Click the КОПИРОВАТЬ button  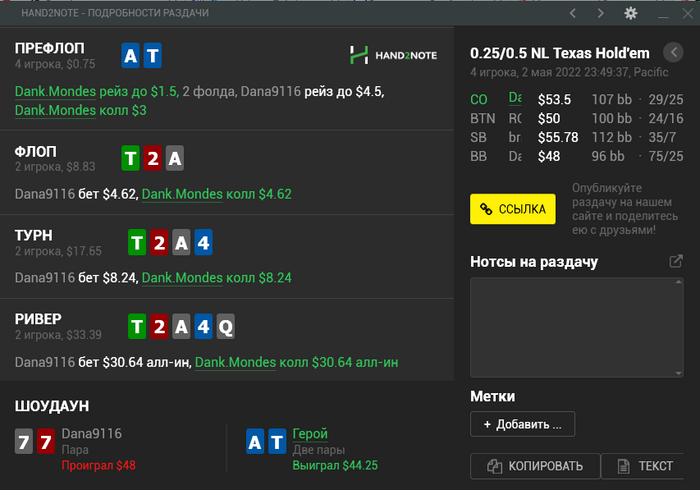tap(535, 466)
